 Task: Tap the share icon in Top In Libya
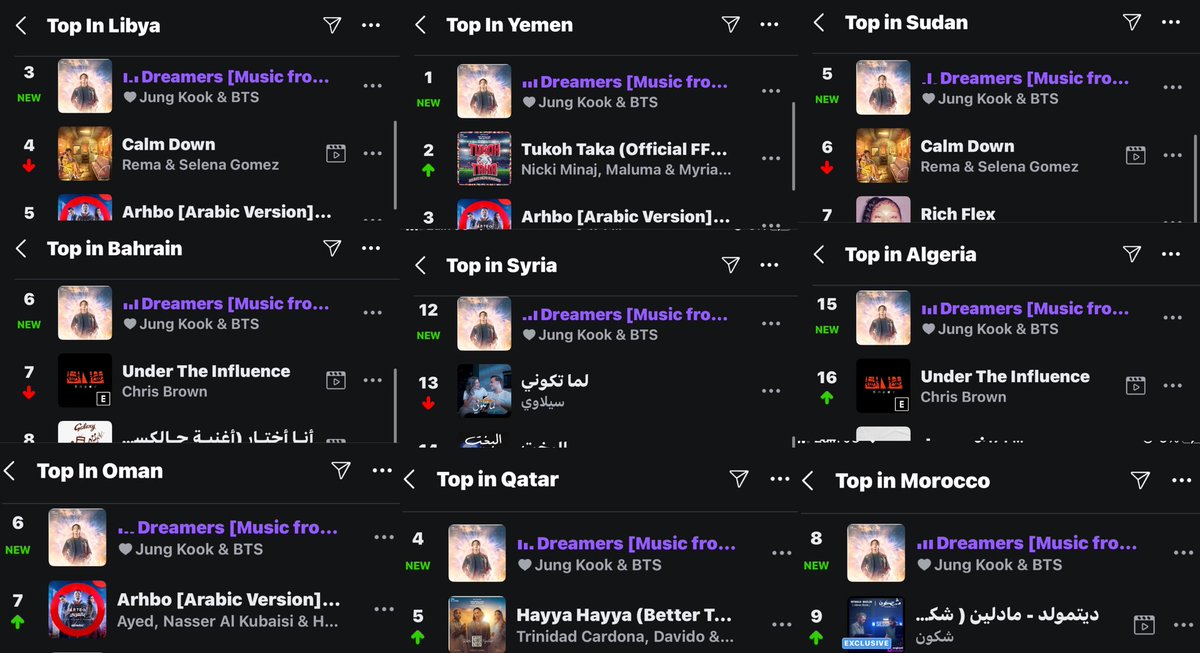pyautogui.click(x=332, y=25)
